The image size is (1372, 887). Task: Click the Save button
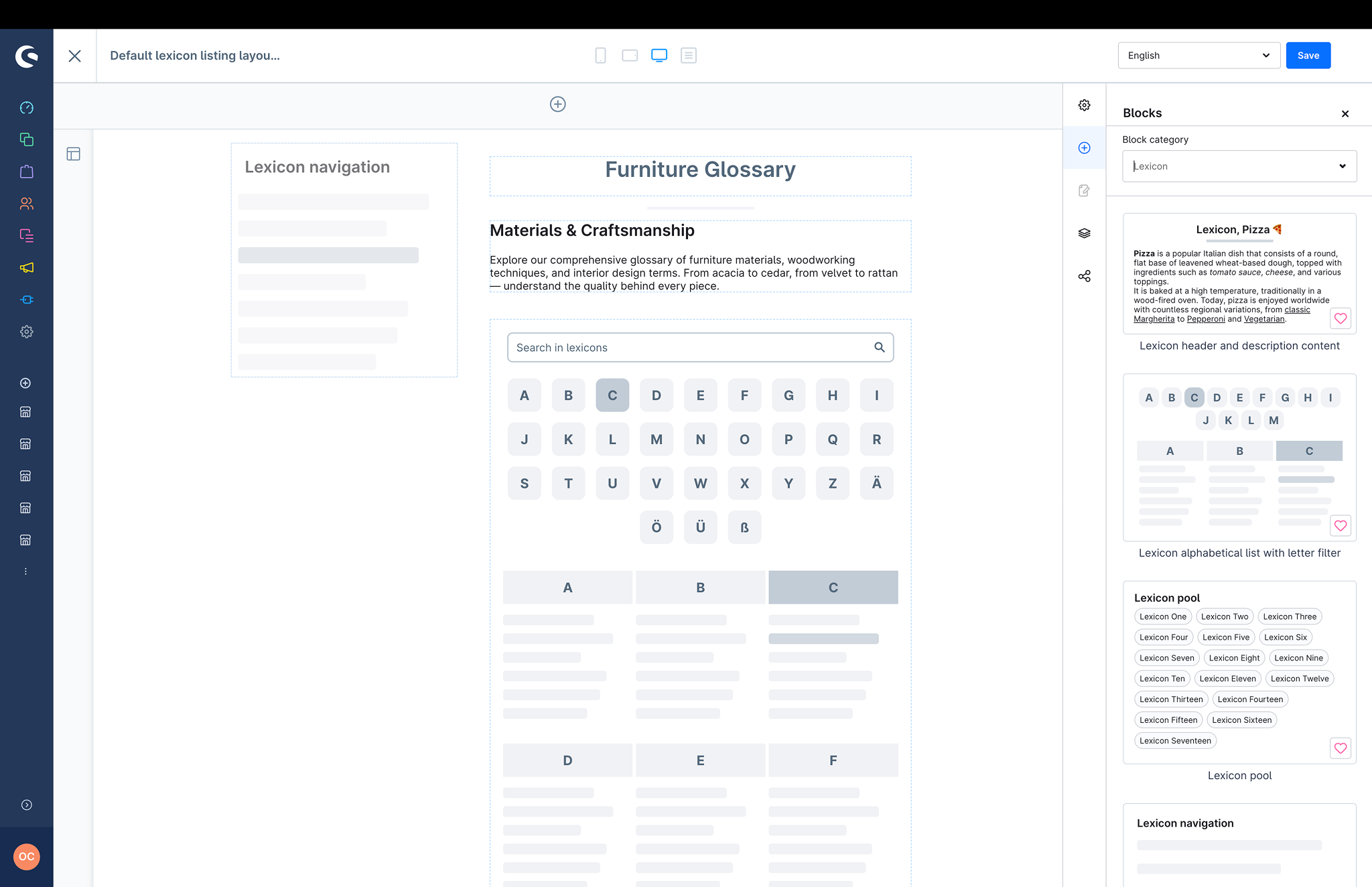coord(1308,56)
